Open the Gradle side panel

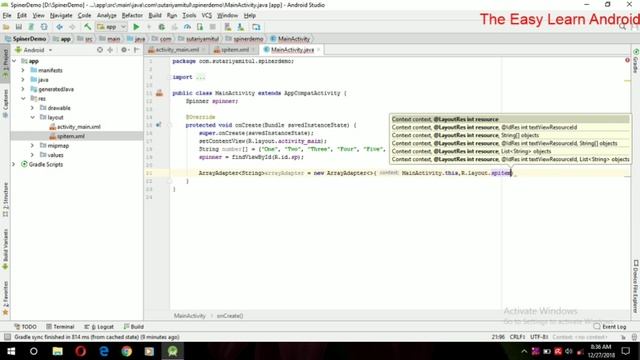pyautogui.click(x=636, y=61)
